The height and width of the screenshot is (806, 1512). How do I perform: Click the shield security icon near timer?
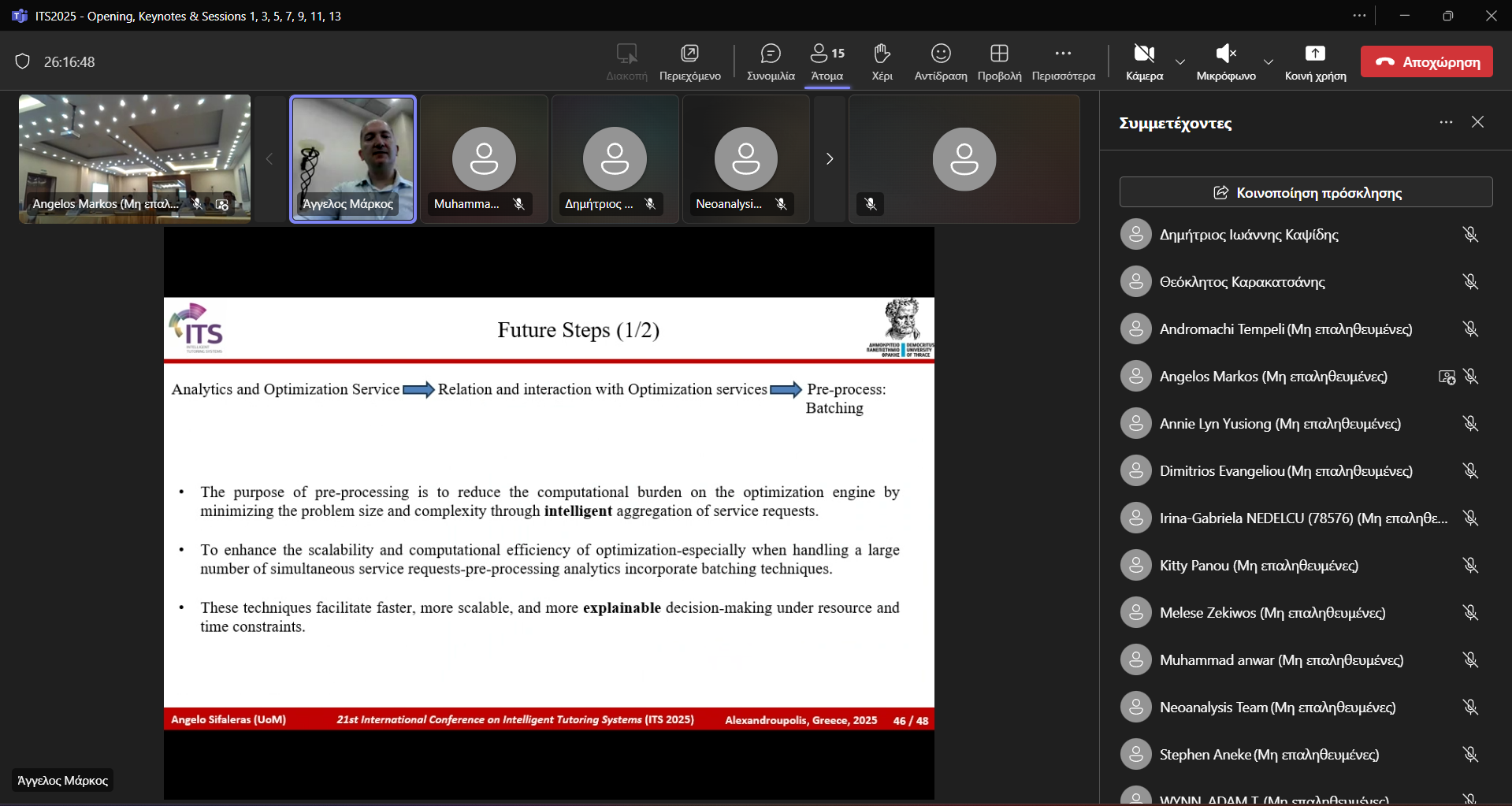click(x=23, y=61)
